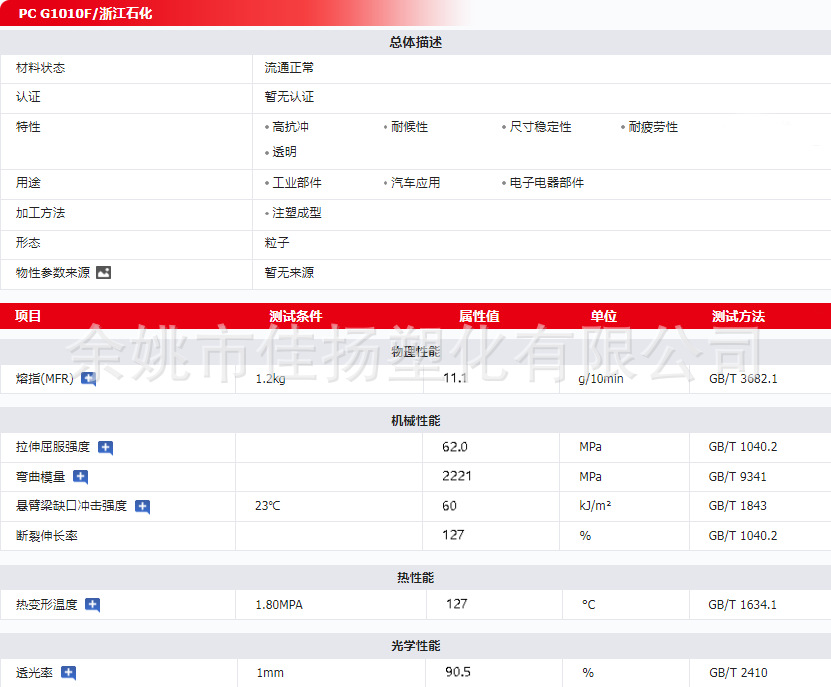831x687 pixels.
Task: Open the image icon next to 物性参数来源
Action: [103, 272]
